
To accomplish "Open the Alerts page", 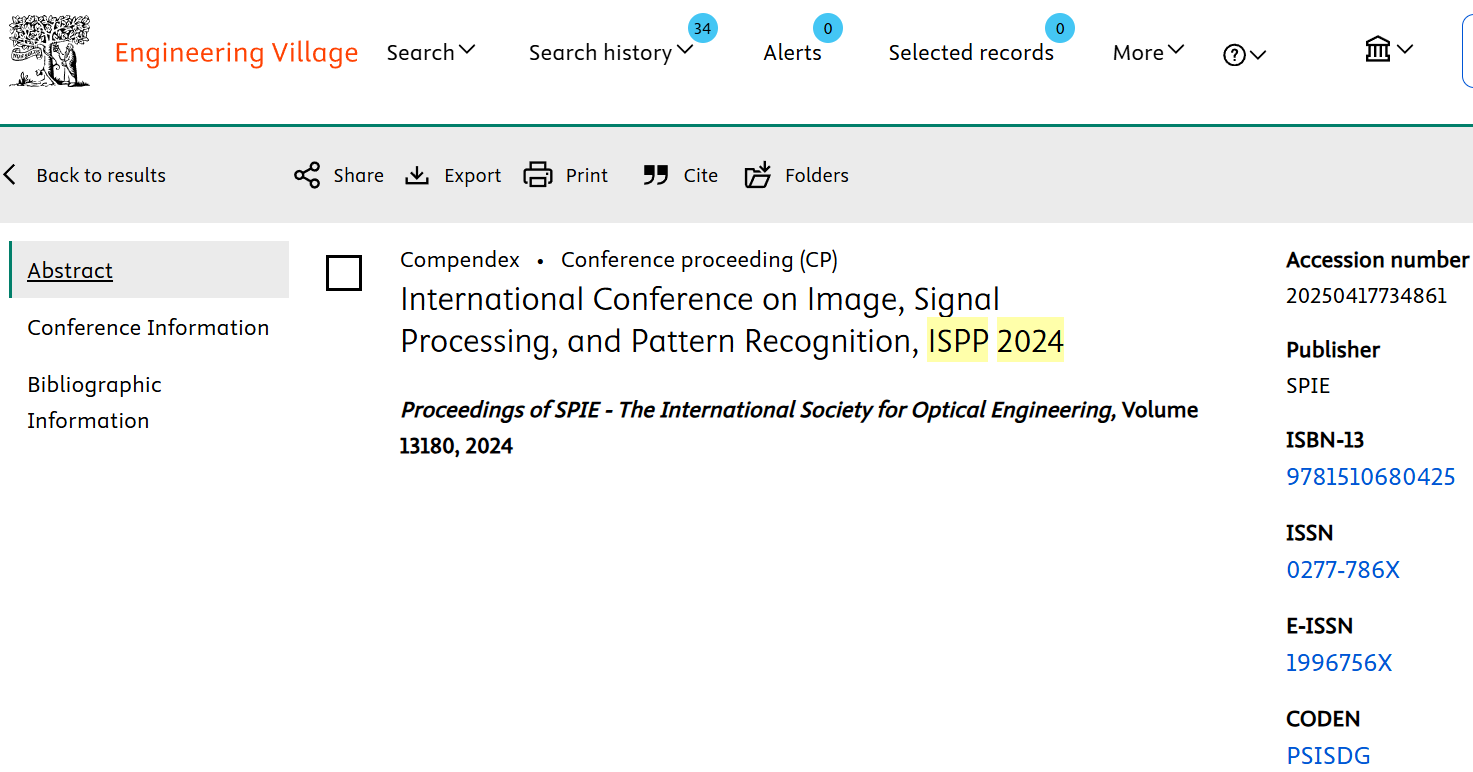I will 792,52.
